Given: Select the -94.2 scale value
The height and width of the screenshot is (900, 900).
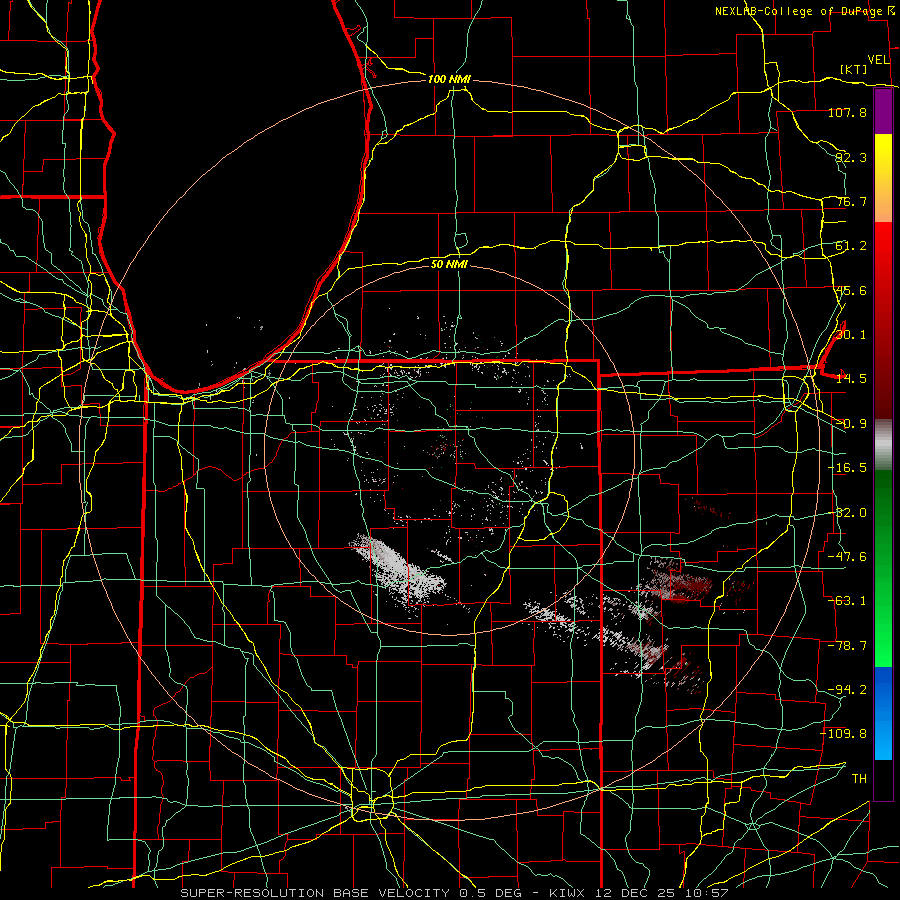Looking at the screenshot, I should tap(847, 690).
